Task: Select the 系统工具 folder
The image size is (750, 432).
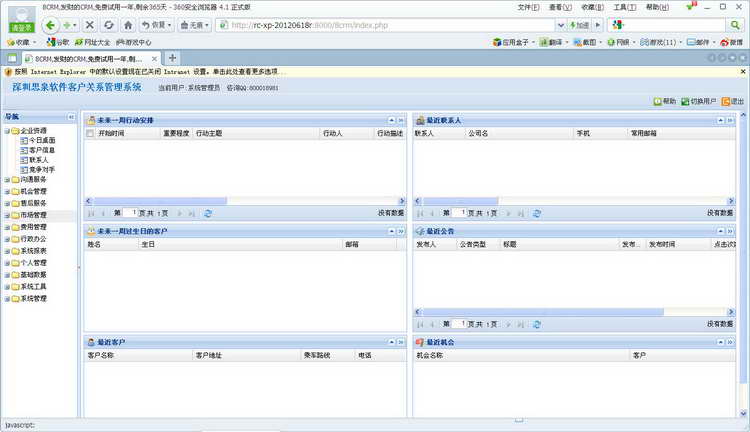Action: click(33, 287)
